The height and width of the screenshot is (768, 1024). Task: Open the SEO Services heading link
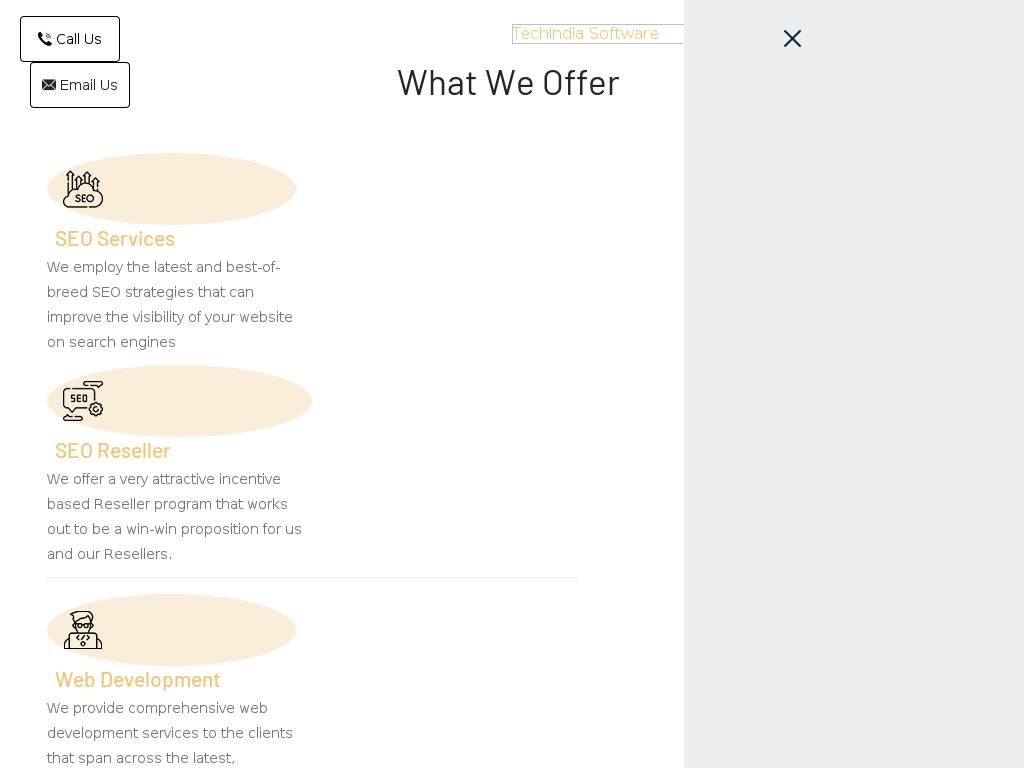click(x=115, y=238)
